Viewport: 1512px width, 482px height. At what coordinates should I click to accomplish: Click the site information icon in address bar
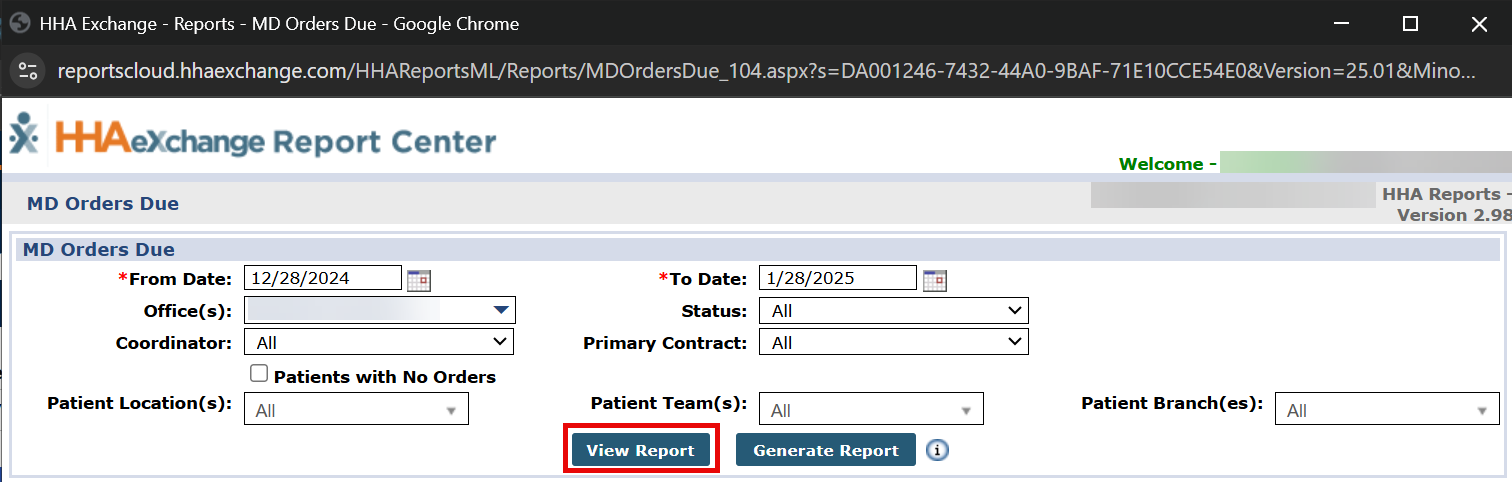point(28,71)
